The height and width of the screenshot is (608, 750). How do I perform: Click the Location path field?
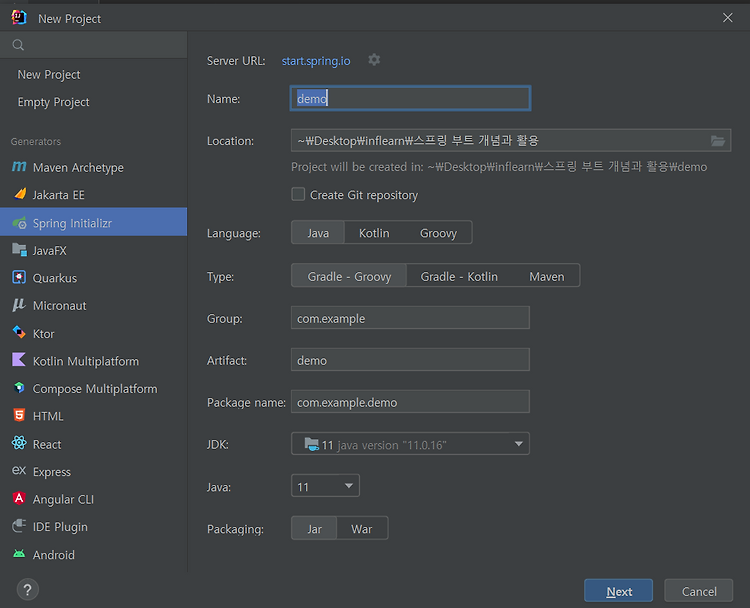pos(511,141)
